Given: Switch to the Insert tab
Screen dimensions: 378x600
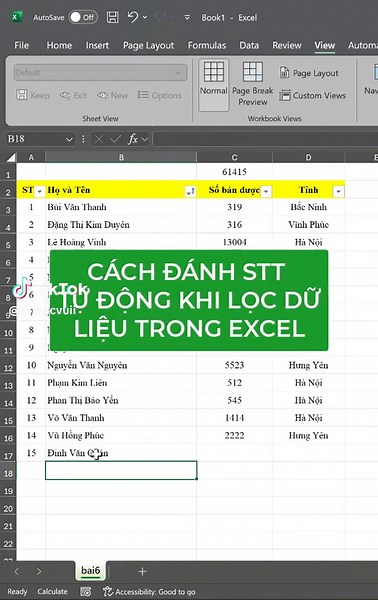Looking at the screenshot, I should [97, 46].
